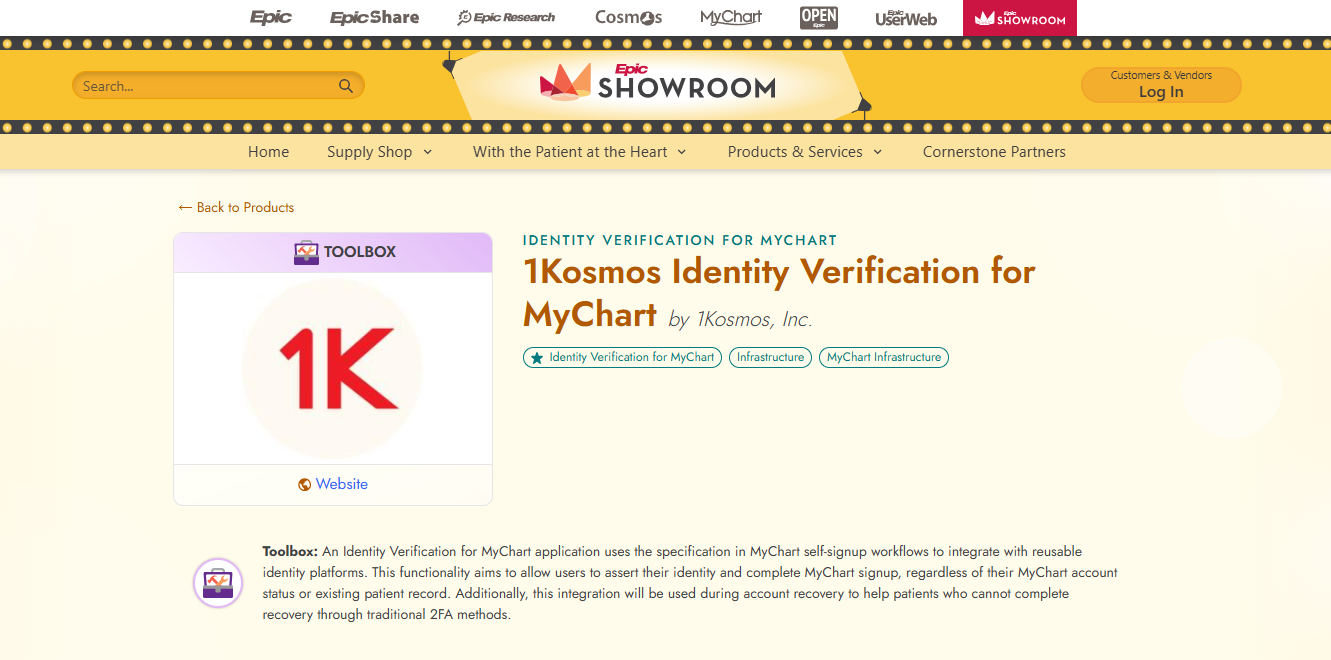Click the star icon in Identity Verification tag
Screen dimensions: 1331x660
pyautogui.click(x=537, y=357)
